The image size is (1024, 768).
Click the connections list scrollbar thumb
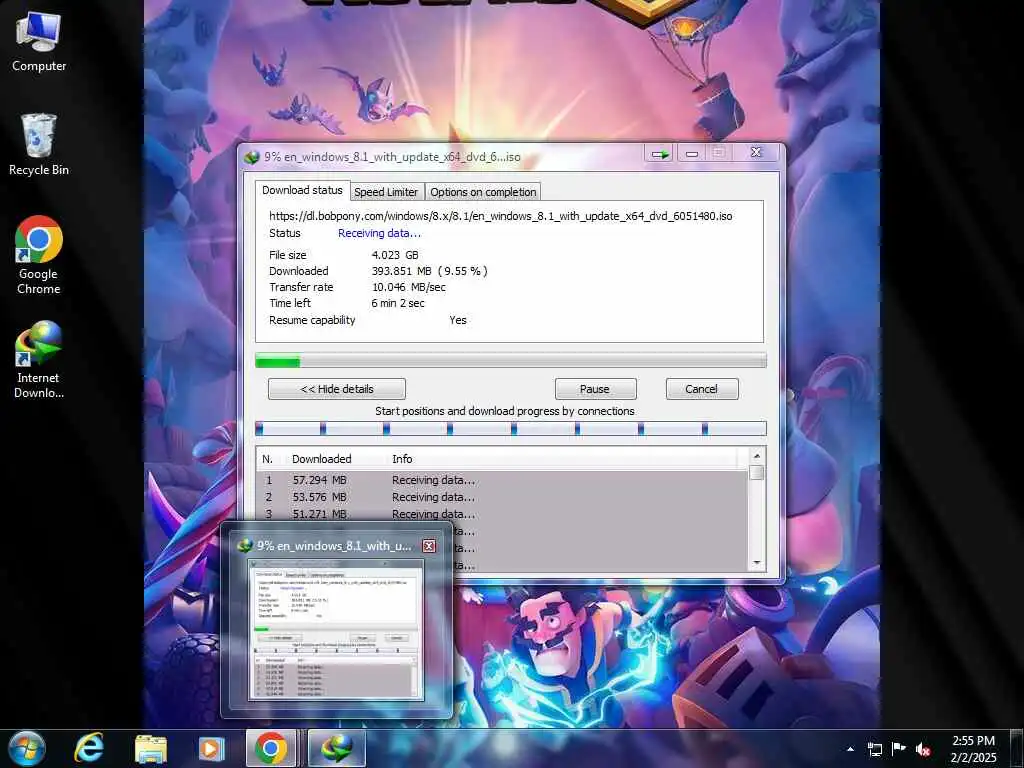[757, 472]
